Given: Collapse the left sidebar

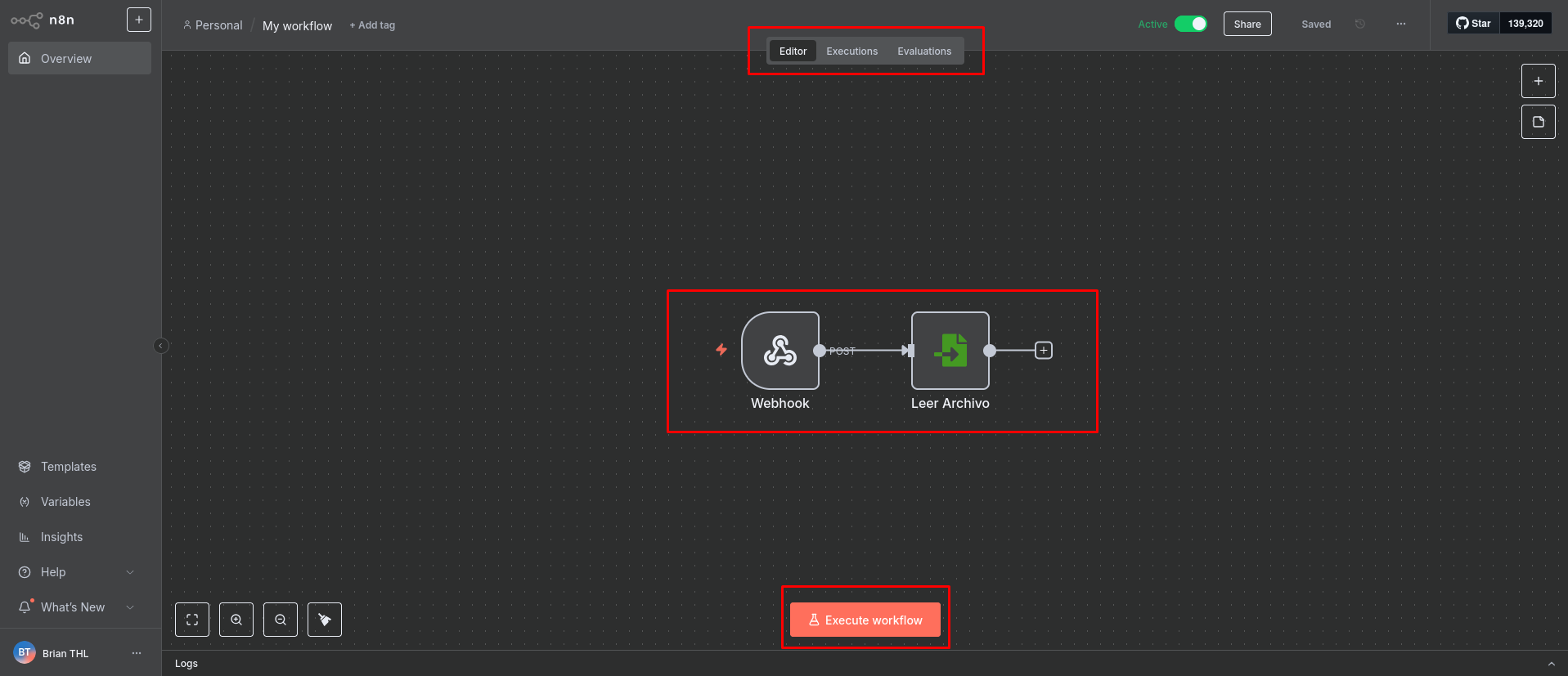Looking at the screenshot, I should (161, 346).
